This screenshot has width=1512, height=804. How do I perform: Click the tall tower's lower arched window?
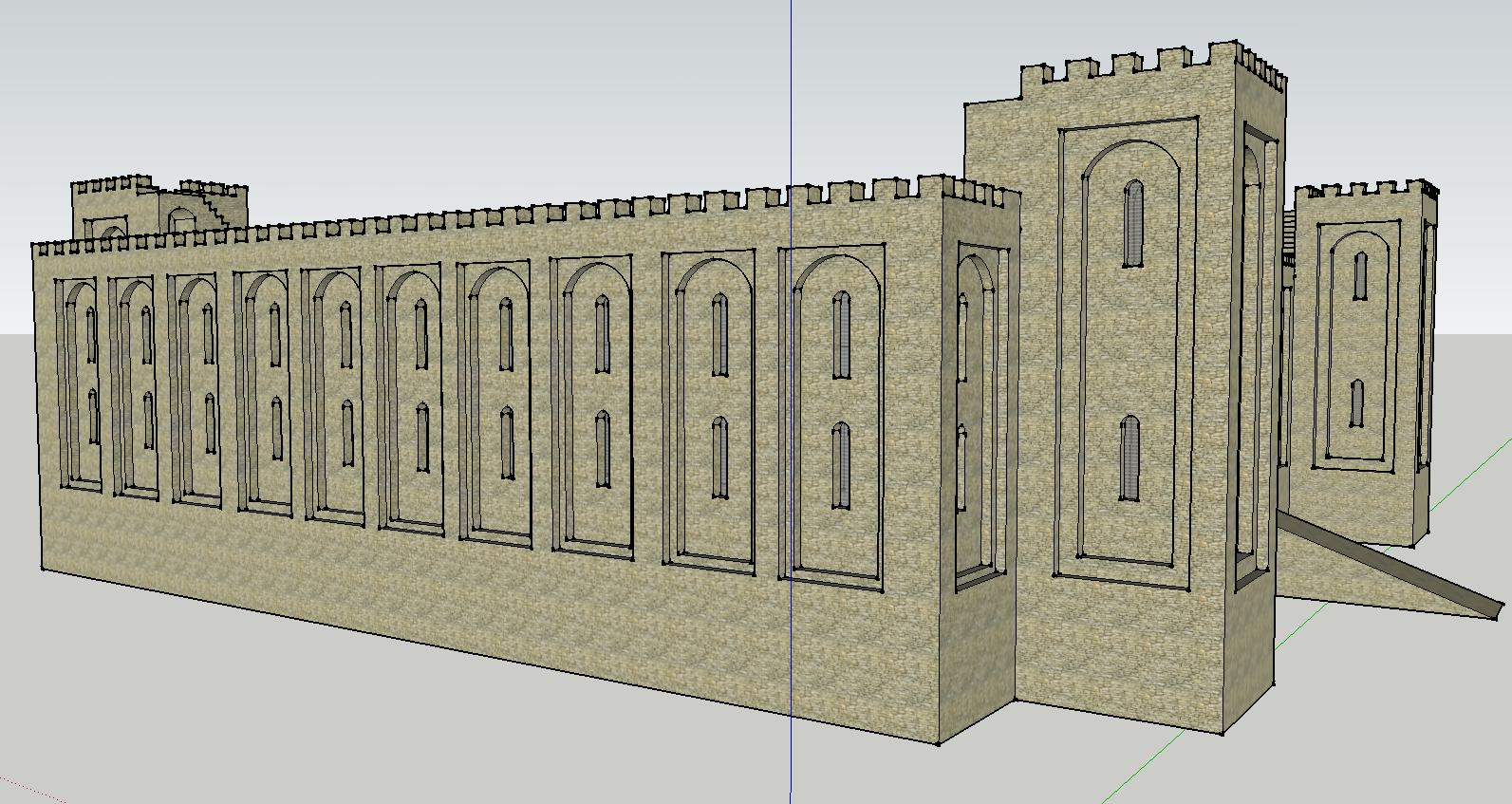pyautogui.click(x=1129, y=458)
